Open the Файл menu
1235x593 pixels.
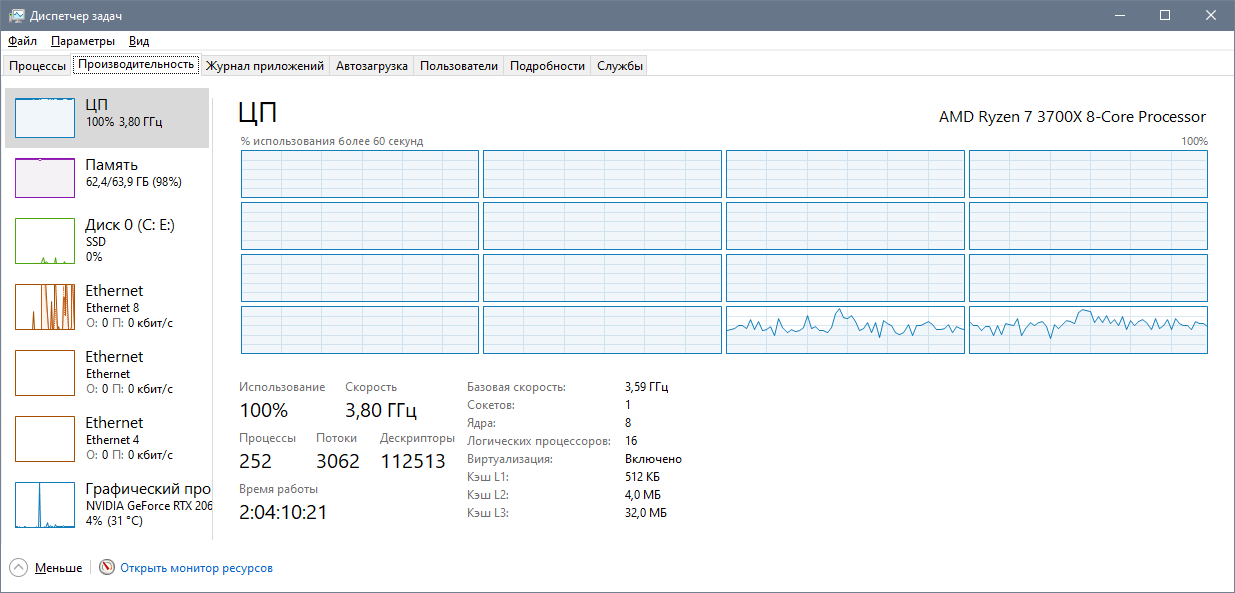tap(23, 41)
